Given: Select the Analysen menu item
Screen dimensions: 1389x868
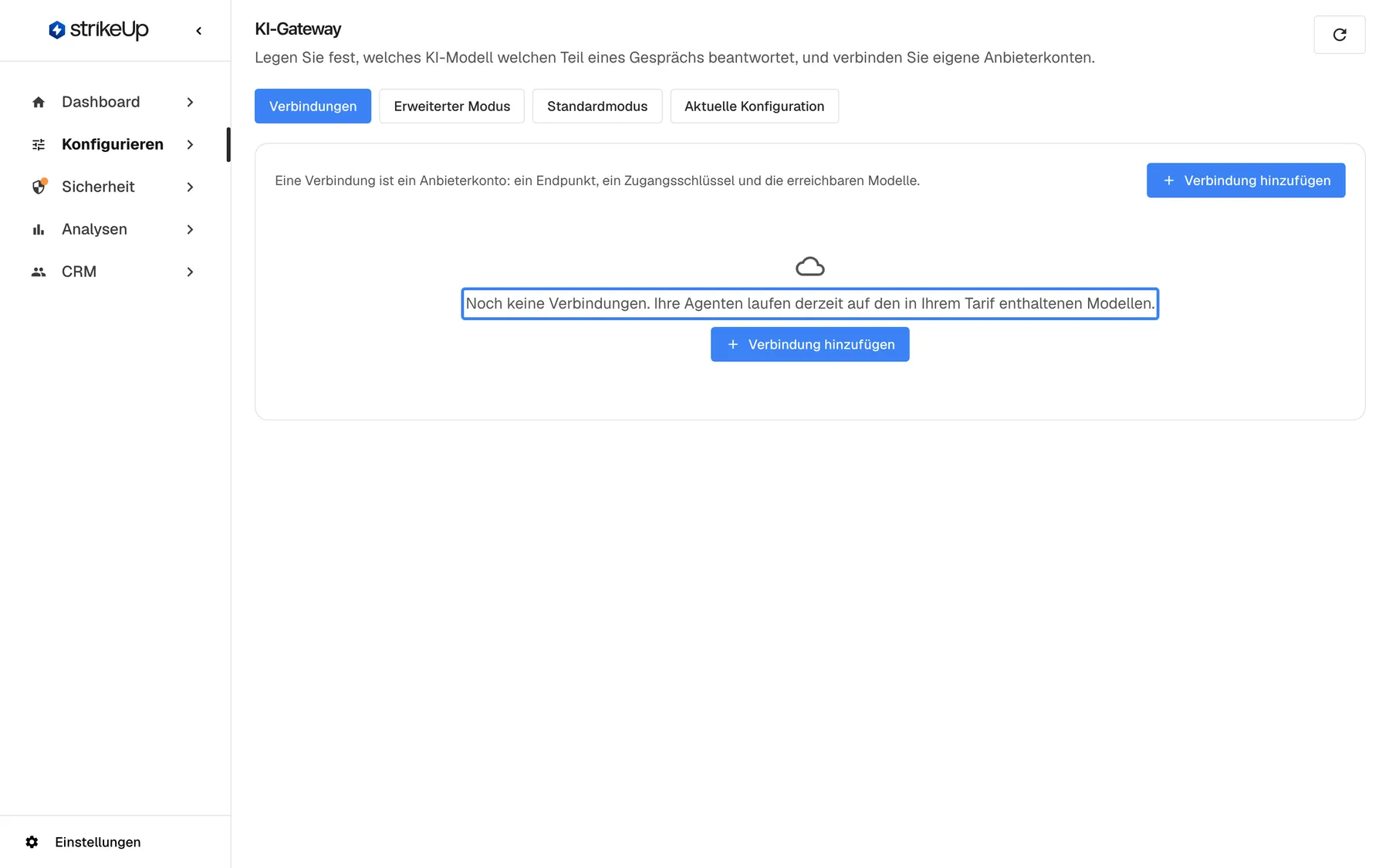Looking at the screenshot, I should point(113,229).
